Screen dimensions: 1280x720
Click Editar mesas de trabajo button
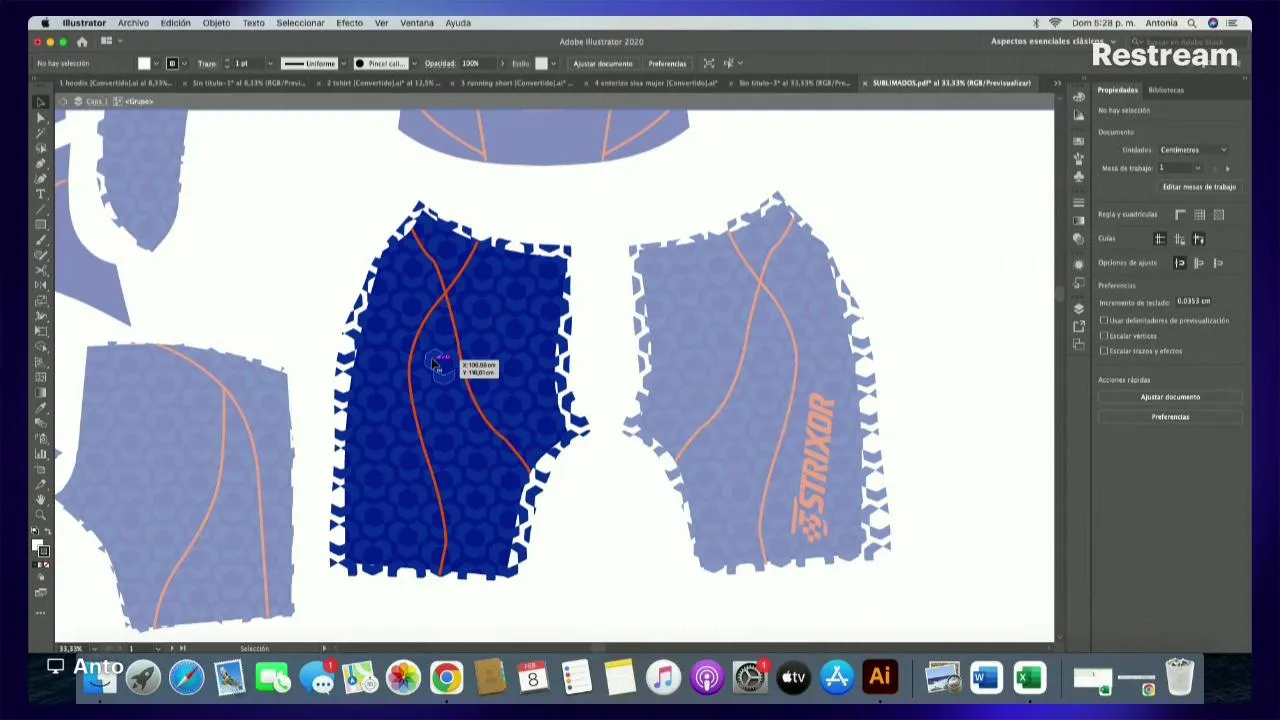pos(1199,187)
